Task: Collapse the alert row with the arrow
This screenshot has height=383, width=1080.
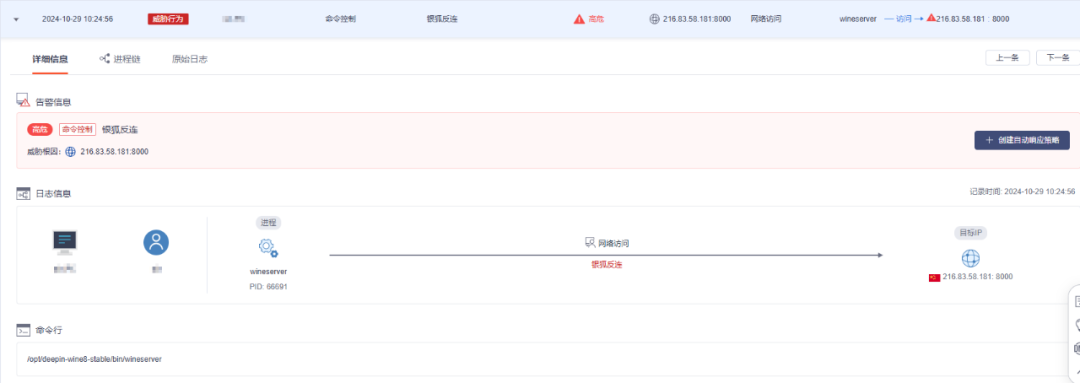Action: coord(17,19)
